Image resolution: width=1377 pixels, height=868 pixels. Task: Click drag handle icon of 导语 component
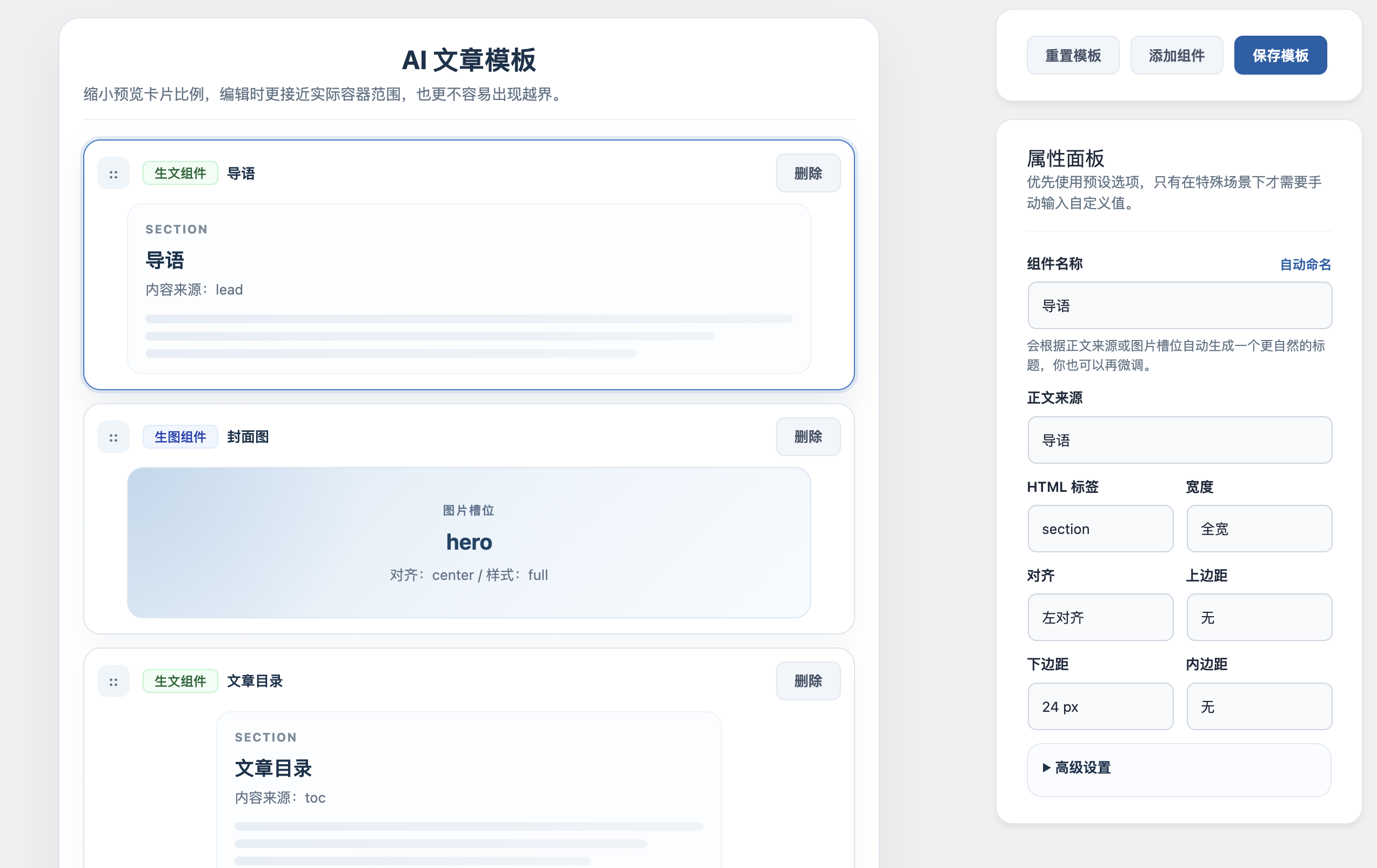tap(113, 174)
